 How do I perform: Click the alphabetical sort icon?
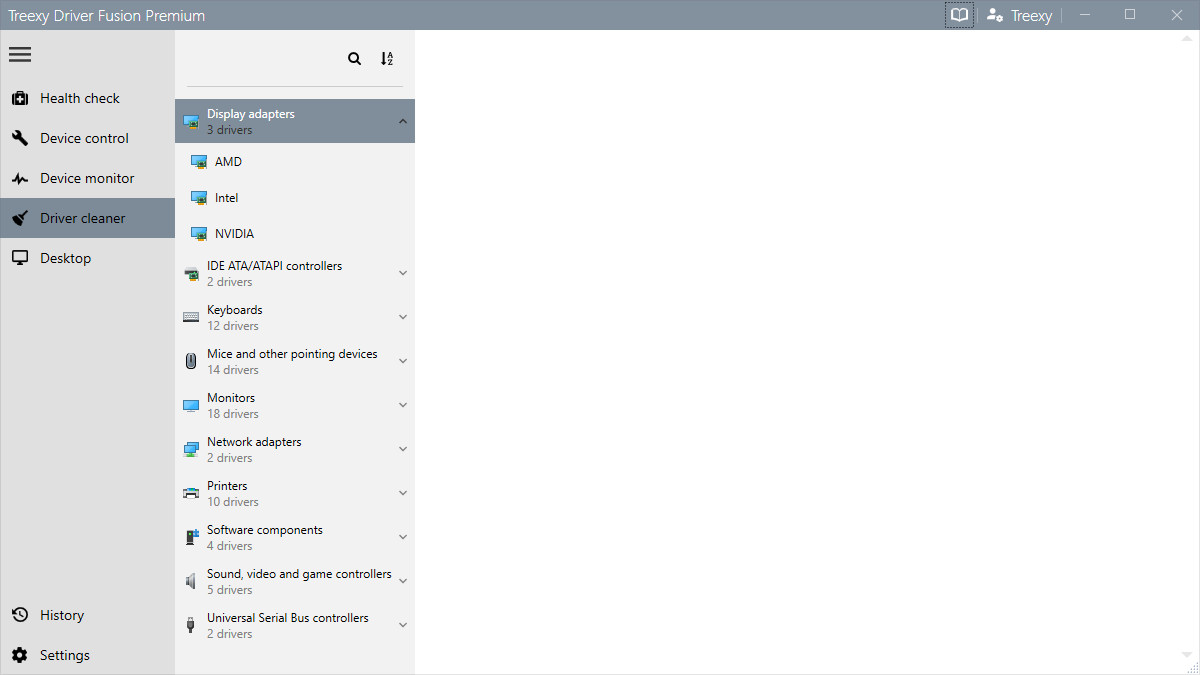(387, 58)
